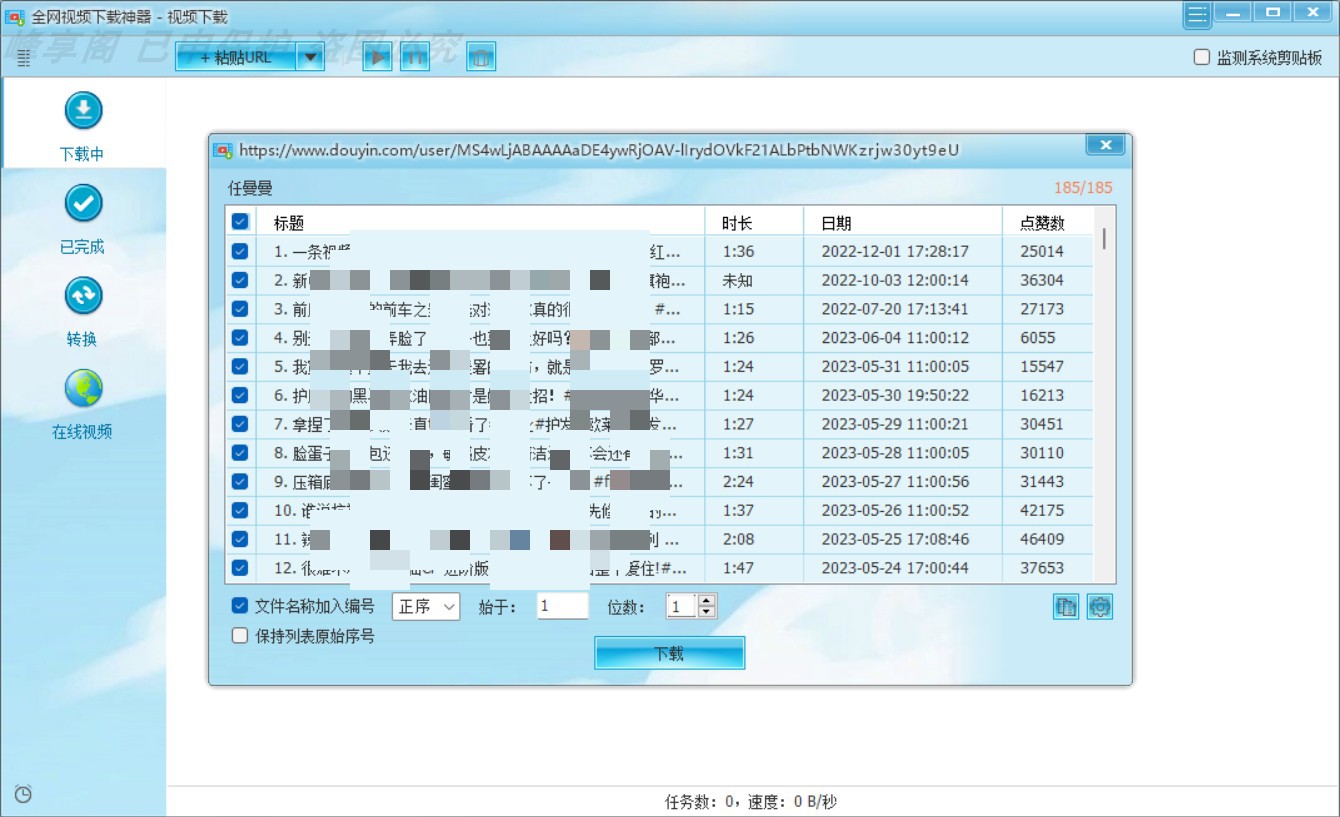Image resolution: width=1340 pixels, height=817 pixels.
Task: Click the date 2022-12-01 17:28:17
Action: [895, 251]
